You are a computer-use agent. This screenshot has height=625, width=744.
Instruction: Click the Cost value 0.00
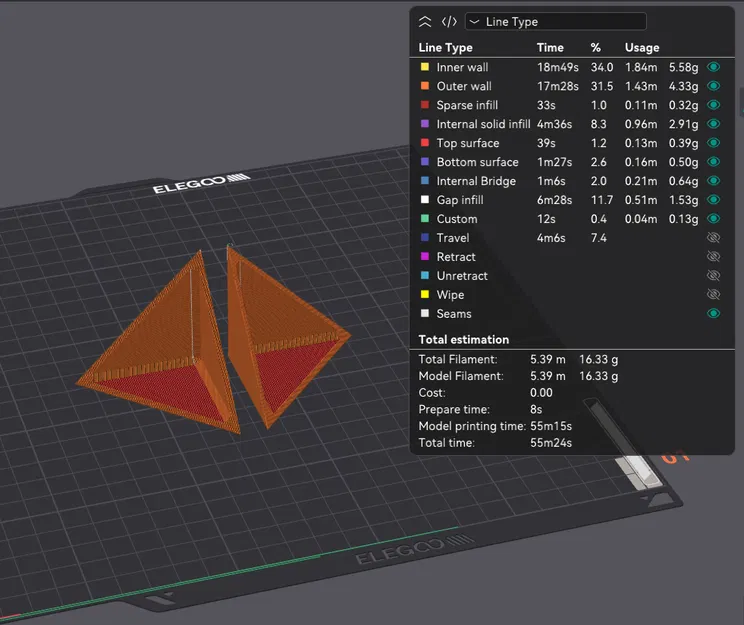(x=541, y=393)
